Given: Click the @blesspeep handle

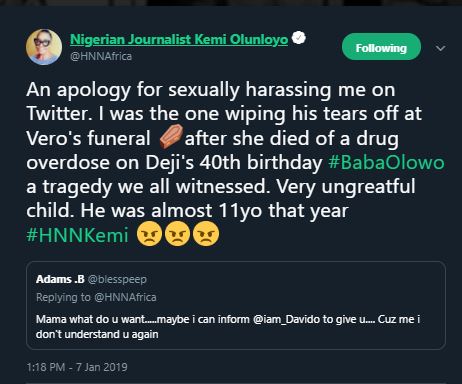Looking at the screenshot, I should [117, 279].
